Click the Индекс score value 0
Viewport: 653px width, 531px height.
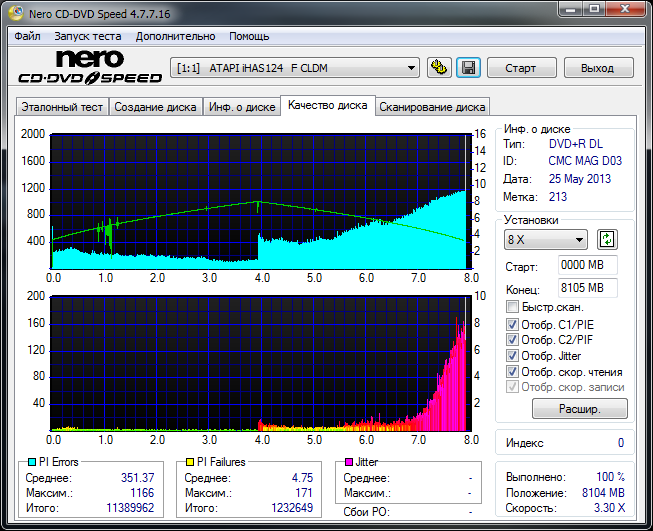[x=621, y=443]
